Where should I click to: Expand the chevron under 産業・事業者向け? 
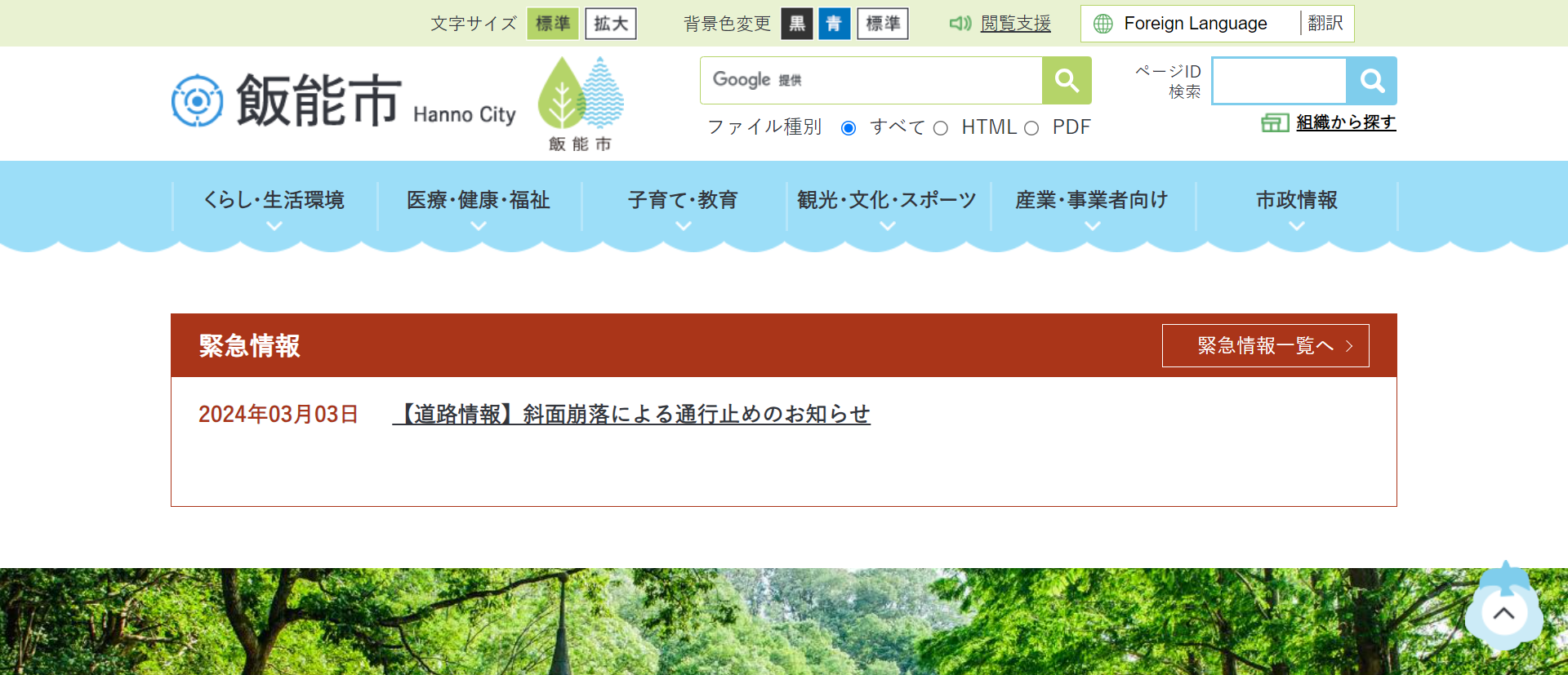click(x=1093, y=226)
